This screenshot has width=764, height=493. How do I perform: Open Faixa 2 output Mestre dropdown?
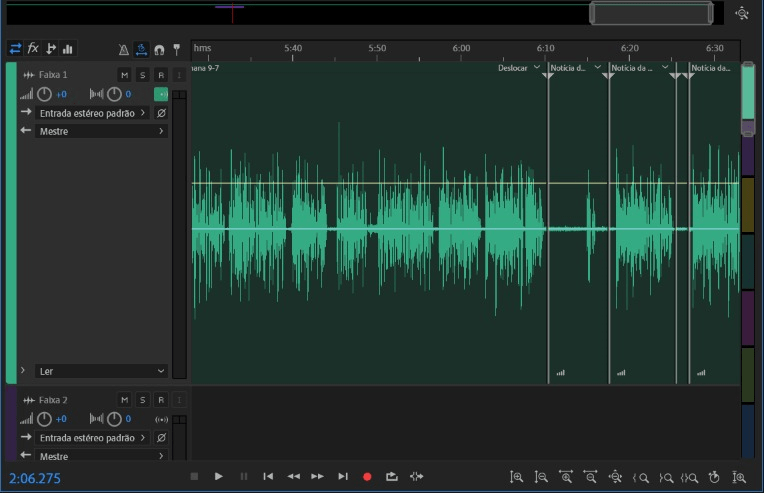point(101,456)
